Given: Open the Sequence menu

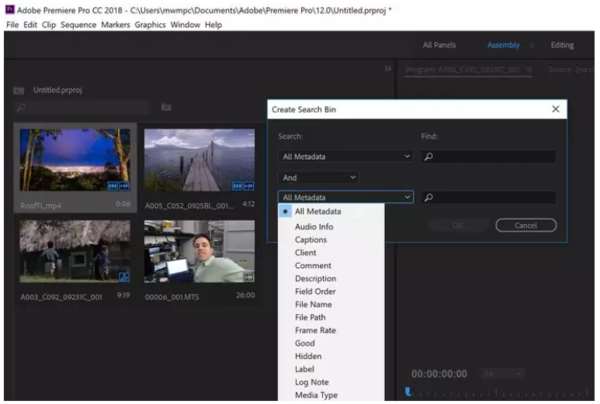Looking at the screenshot, I should [x=78, y=25].
